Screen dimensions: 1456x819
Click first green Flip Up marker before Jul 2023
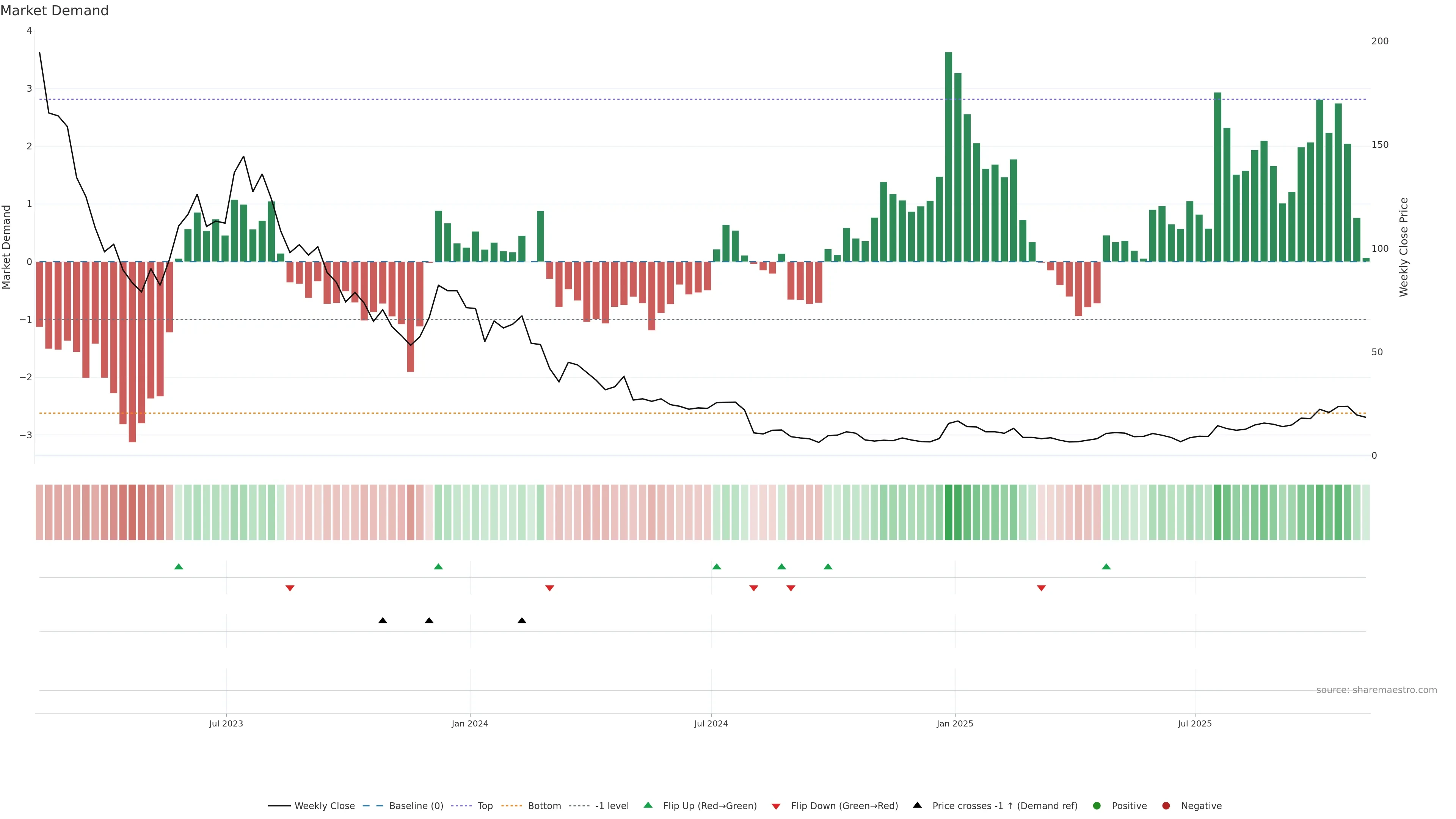pos(179,566)
